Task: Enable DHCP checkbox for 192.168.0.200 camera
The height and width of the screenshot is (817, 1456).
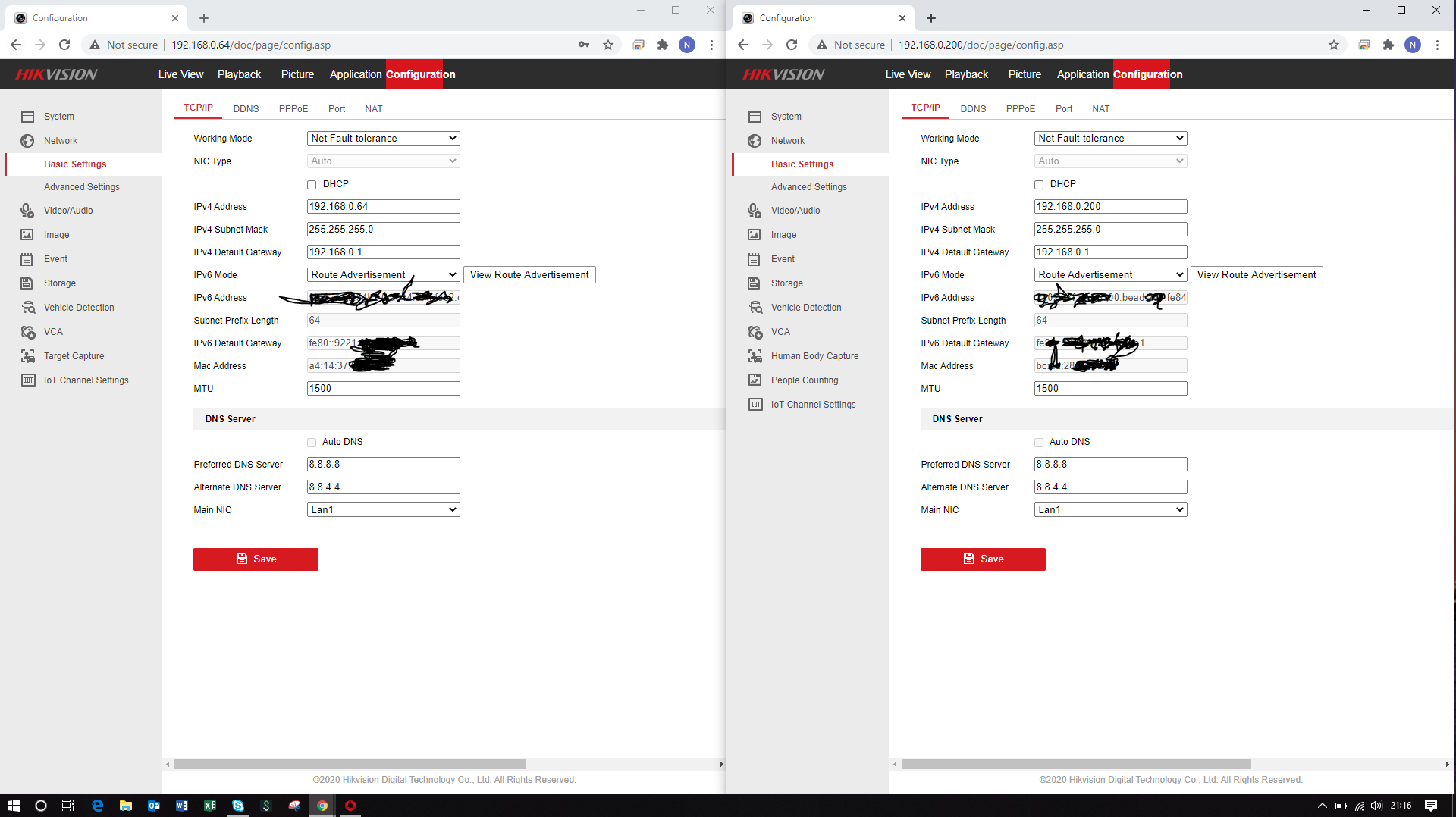Action: pyautogui.click(x=1039, y=185)
